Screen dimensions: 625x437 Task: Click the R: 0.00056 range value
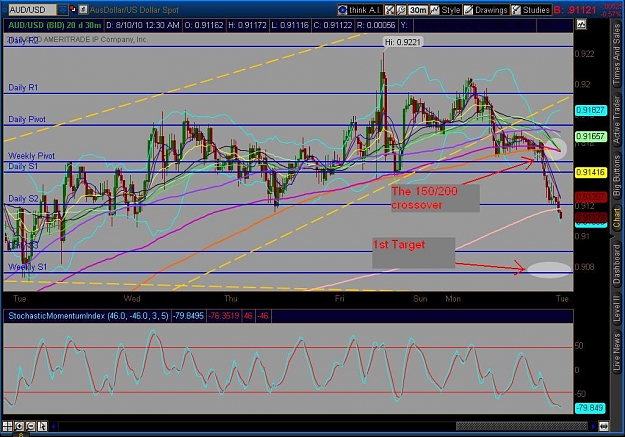click(x=376, y=25)
